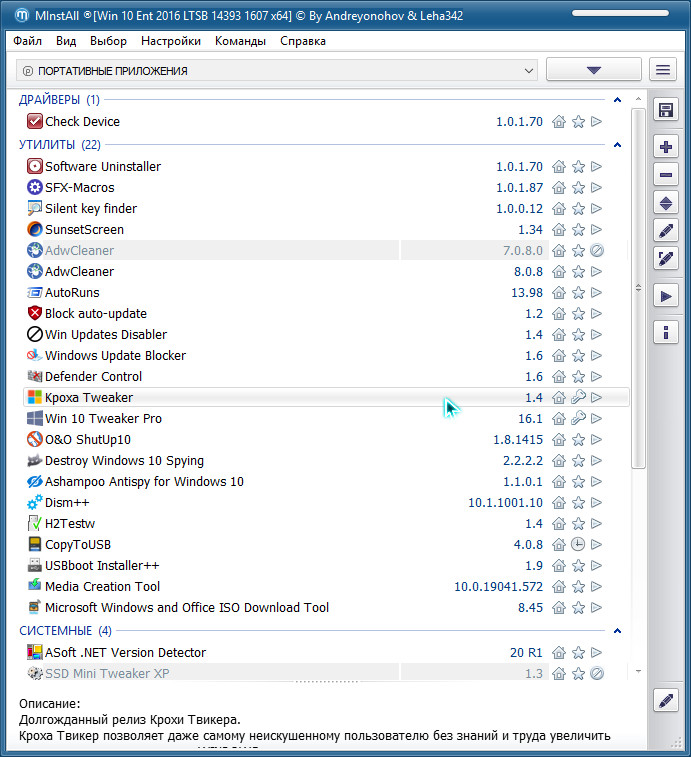
Task: Click the disabled icon for SSD Mini Tweaker XP
Action: [x=597, y=673]
